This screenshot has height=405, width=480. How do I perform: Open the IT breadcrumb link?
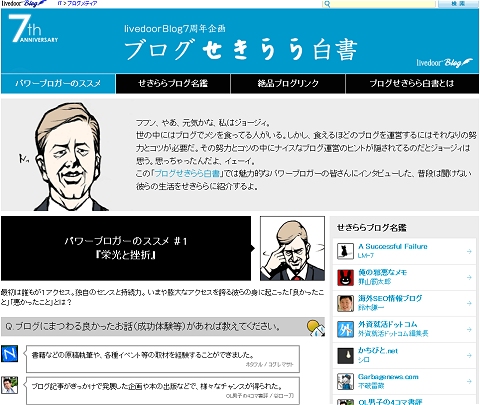(x=59, y=4)
